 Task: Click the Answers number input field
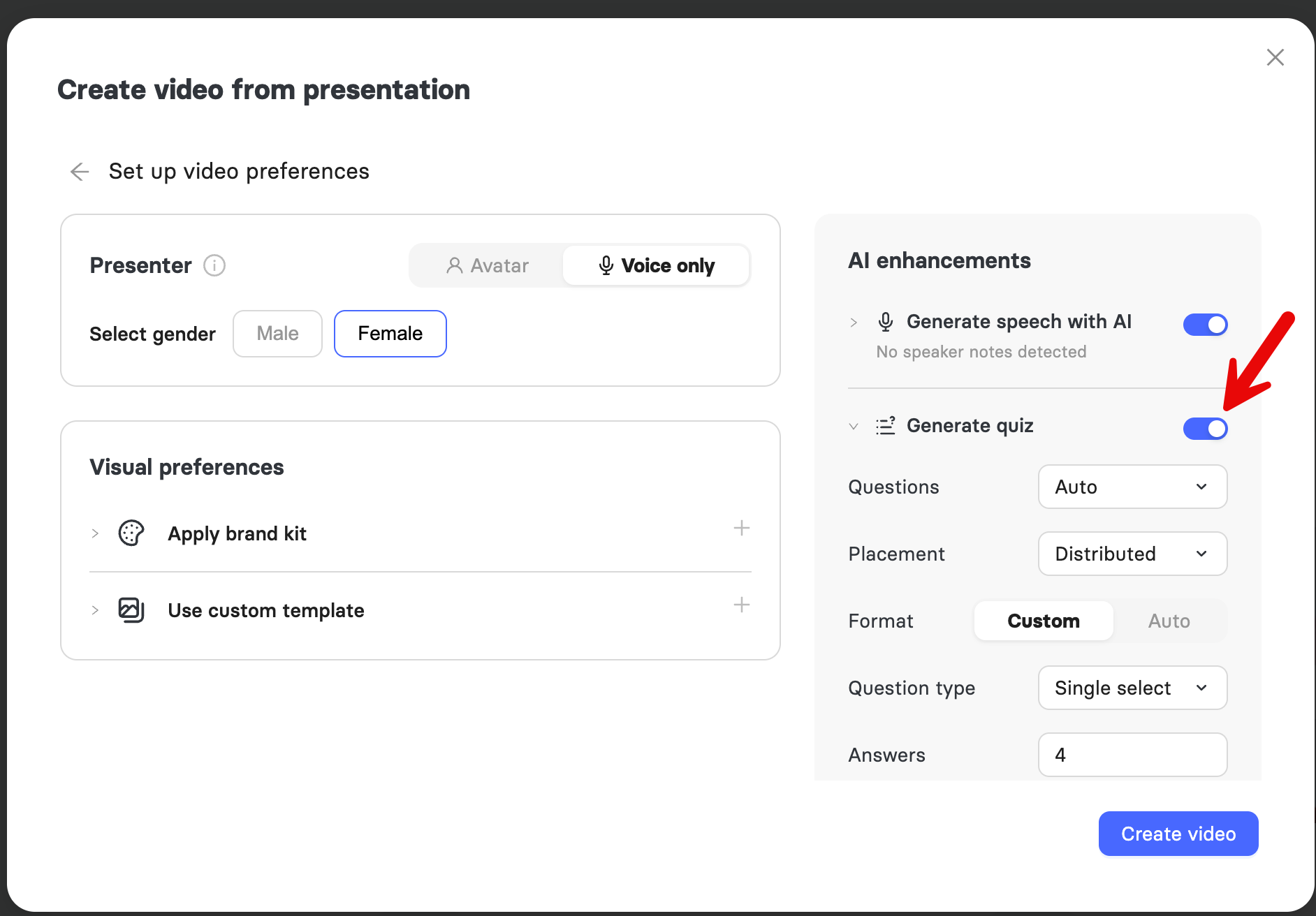pyautogui.click(x=1132, y=755)
